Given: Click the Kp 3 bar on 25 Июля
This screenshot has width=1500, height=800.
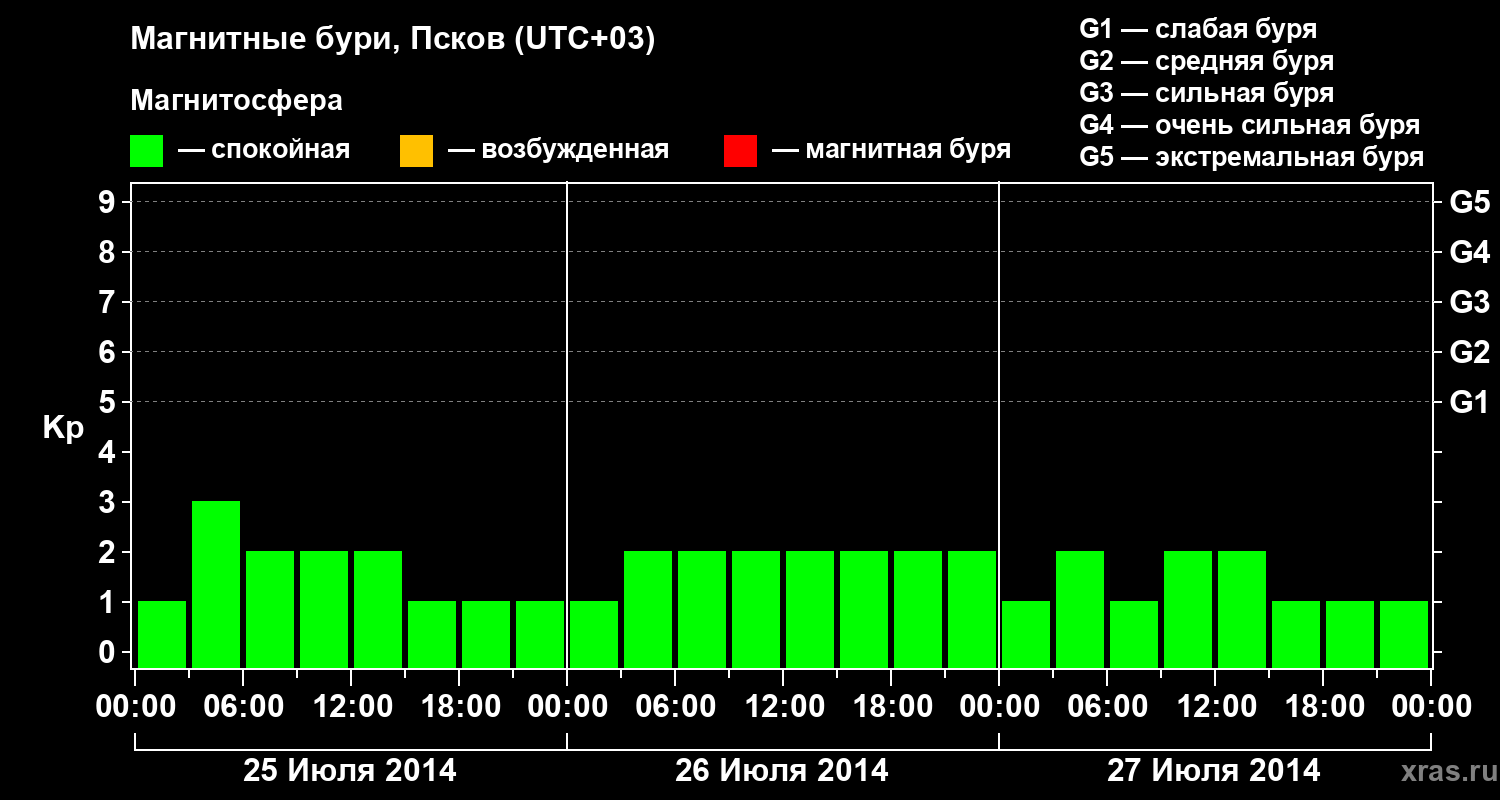Looking at the screenshot, I should point(216,584).
